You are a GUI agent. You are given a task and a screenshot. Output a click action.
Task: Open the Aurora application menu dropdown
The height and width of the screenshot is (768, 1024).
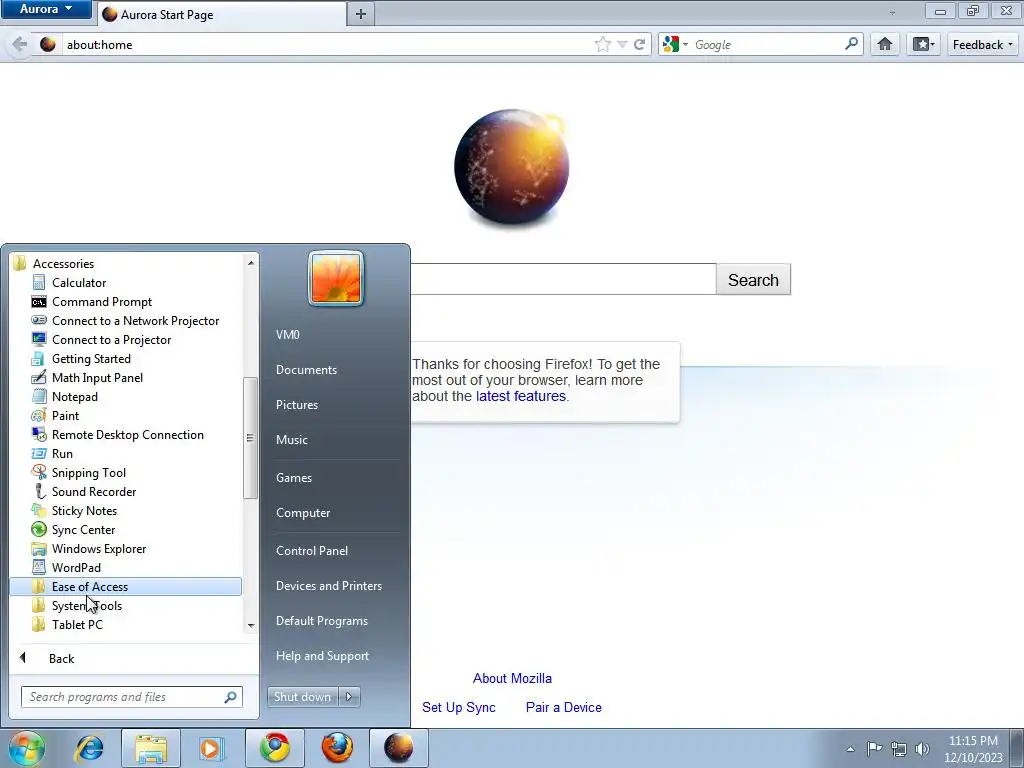(x=46, y=9)
